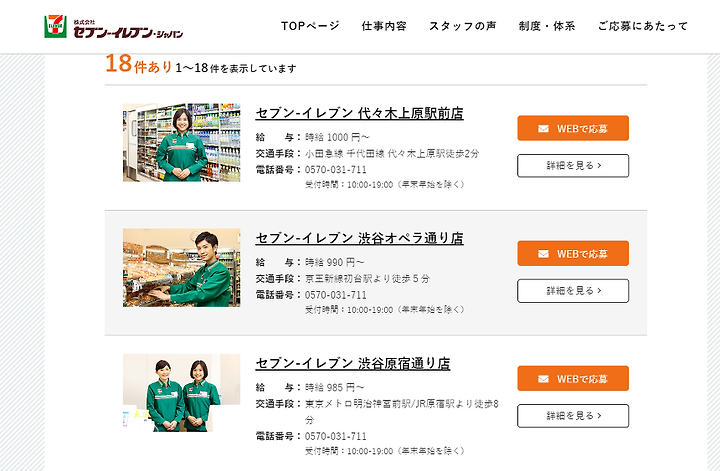Open 制度・体系 in the navigation
This screenshot has width=720, height=471.
[x=547, y=26]
